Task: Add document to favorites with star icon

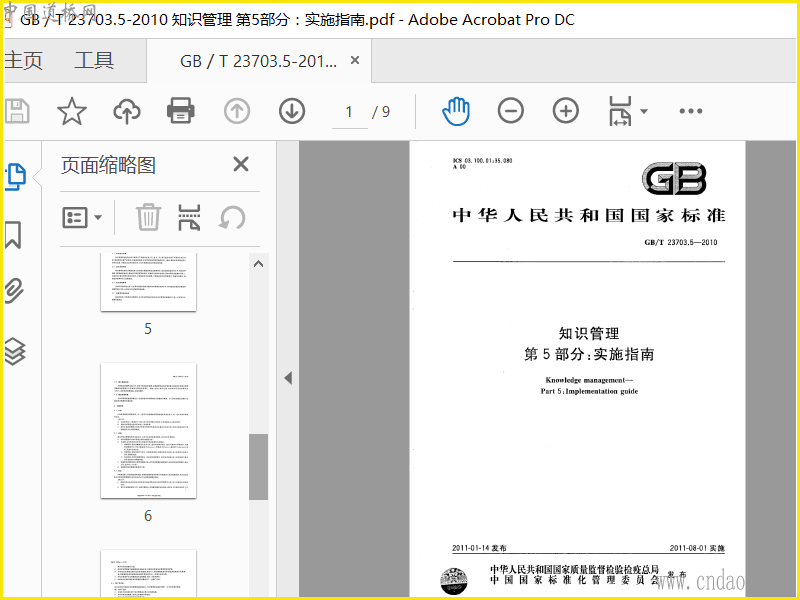Action: [x=72, y=111]
